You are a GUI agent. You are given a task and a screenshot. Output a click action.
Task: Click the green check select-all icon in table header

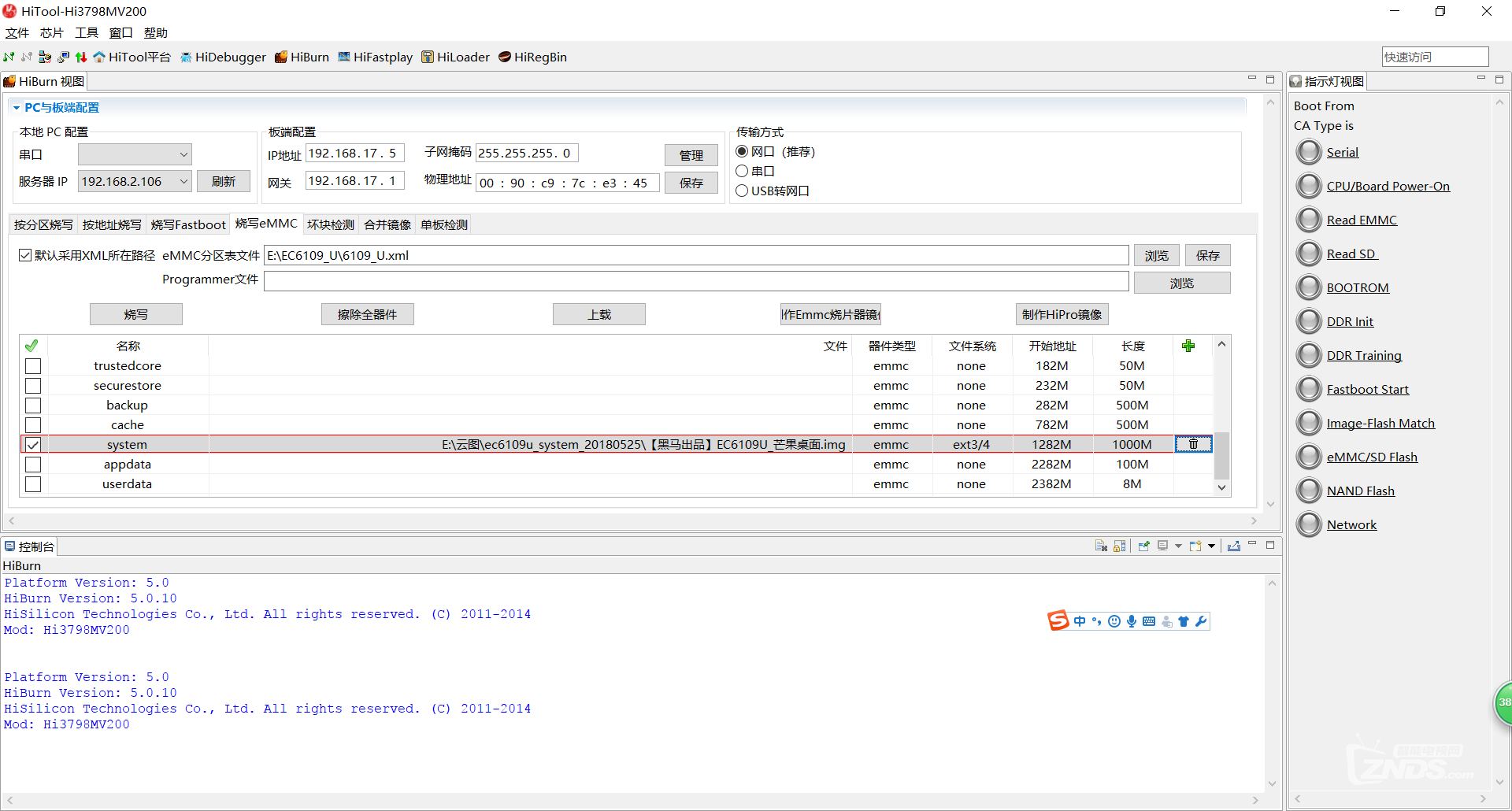pyautogui.click(x=31, y=346)
